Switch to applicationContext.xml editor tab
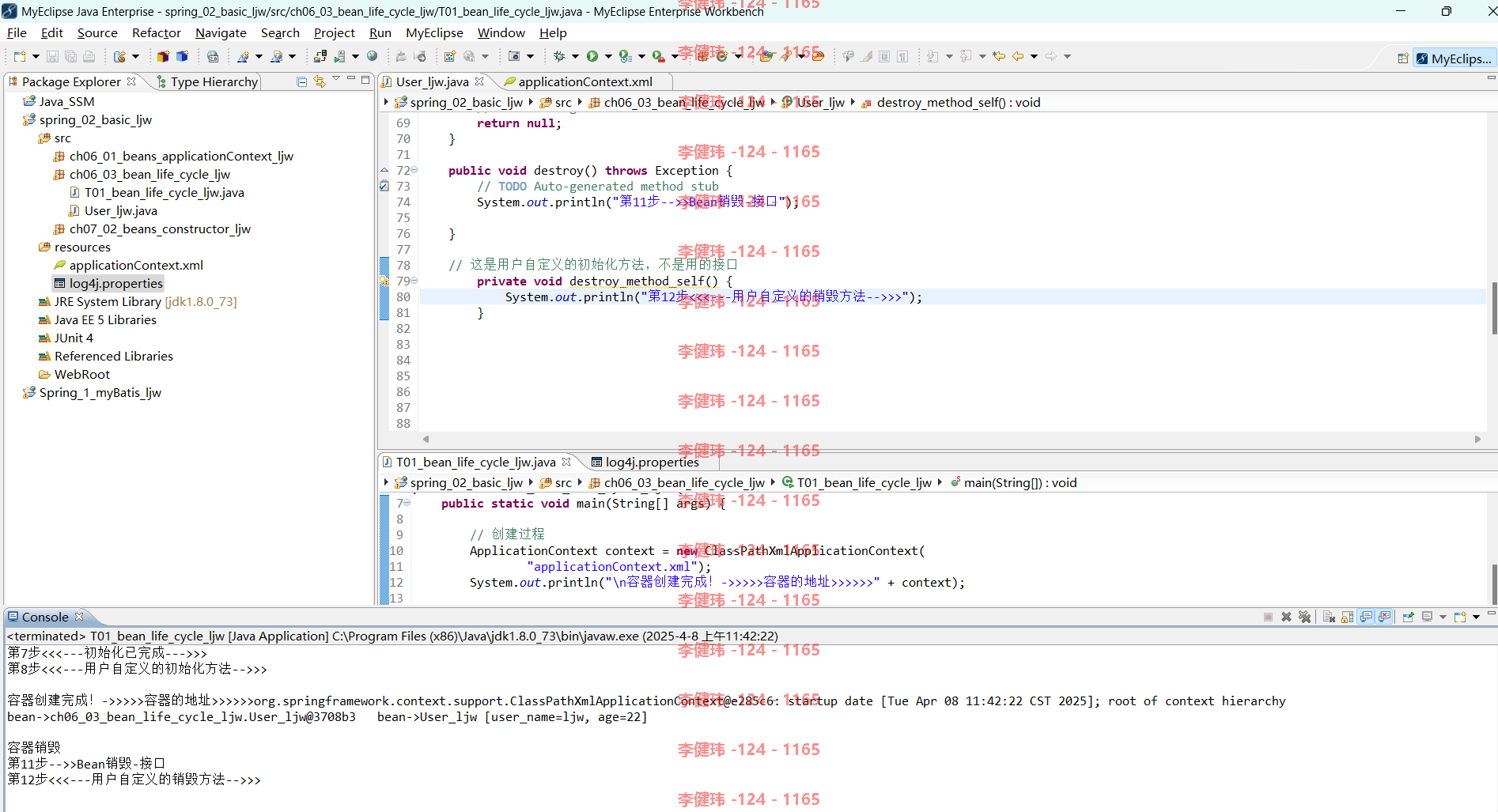Screen dimensions: 1498x812 point(585,81)
